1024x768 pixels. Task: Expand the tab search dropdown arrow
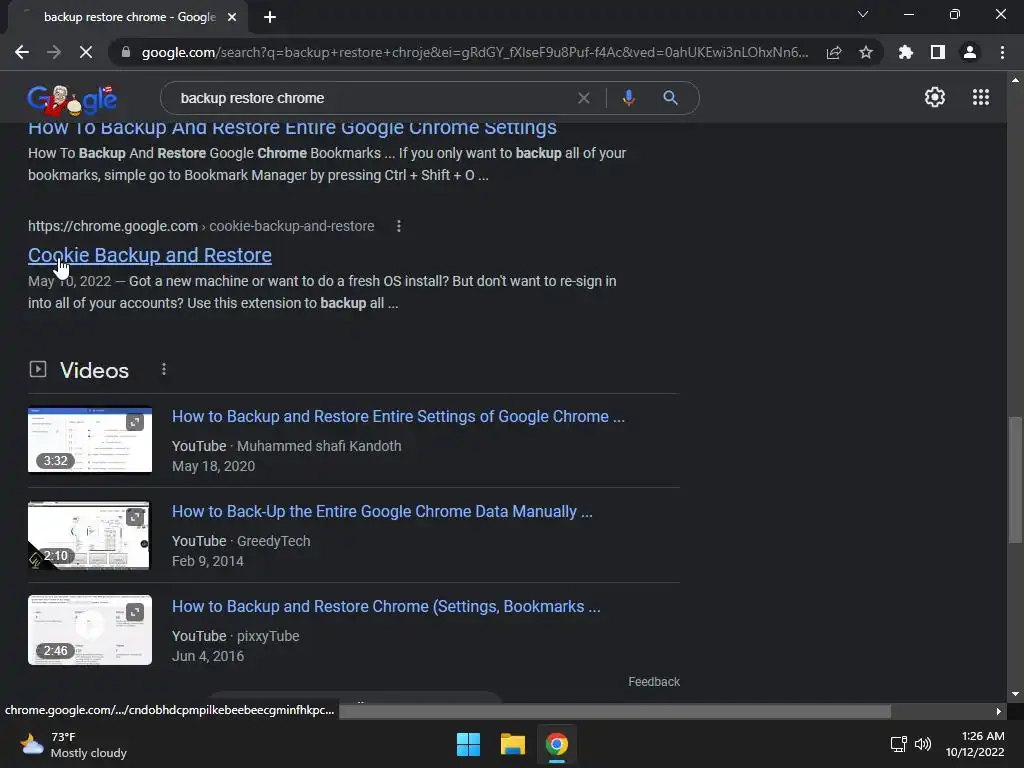863,14
